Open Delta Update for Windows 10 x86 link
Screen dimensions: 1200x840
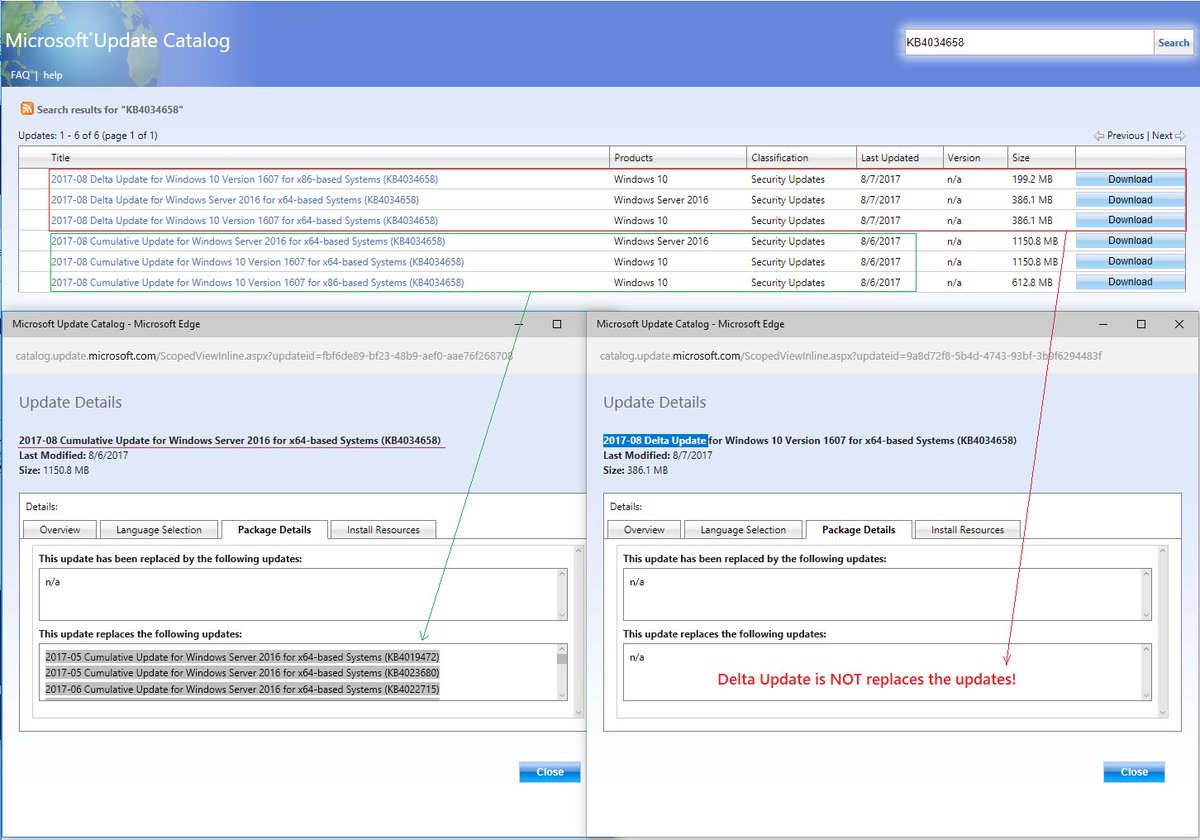[x=244, y=180]
